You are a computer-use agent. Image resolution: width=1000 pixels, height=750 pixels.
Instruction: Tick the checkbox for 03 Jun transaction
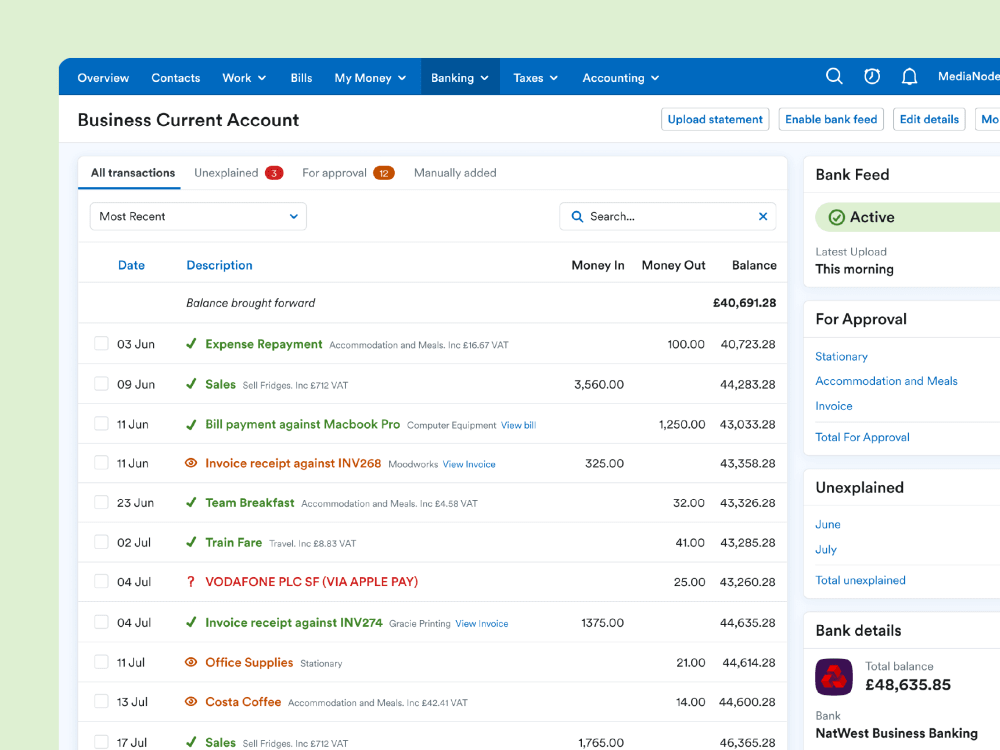tap(101, 344)
